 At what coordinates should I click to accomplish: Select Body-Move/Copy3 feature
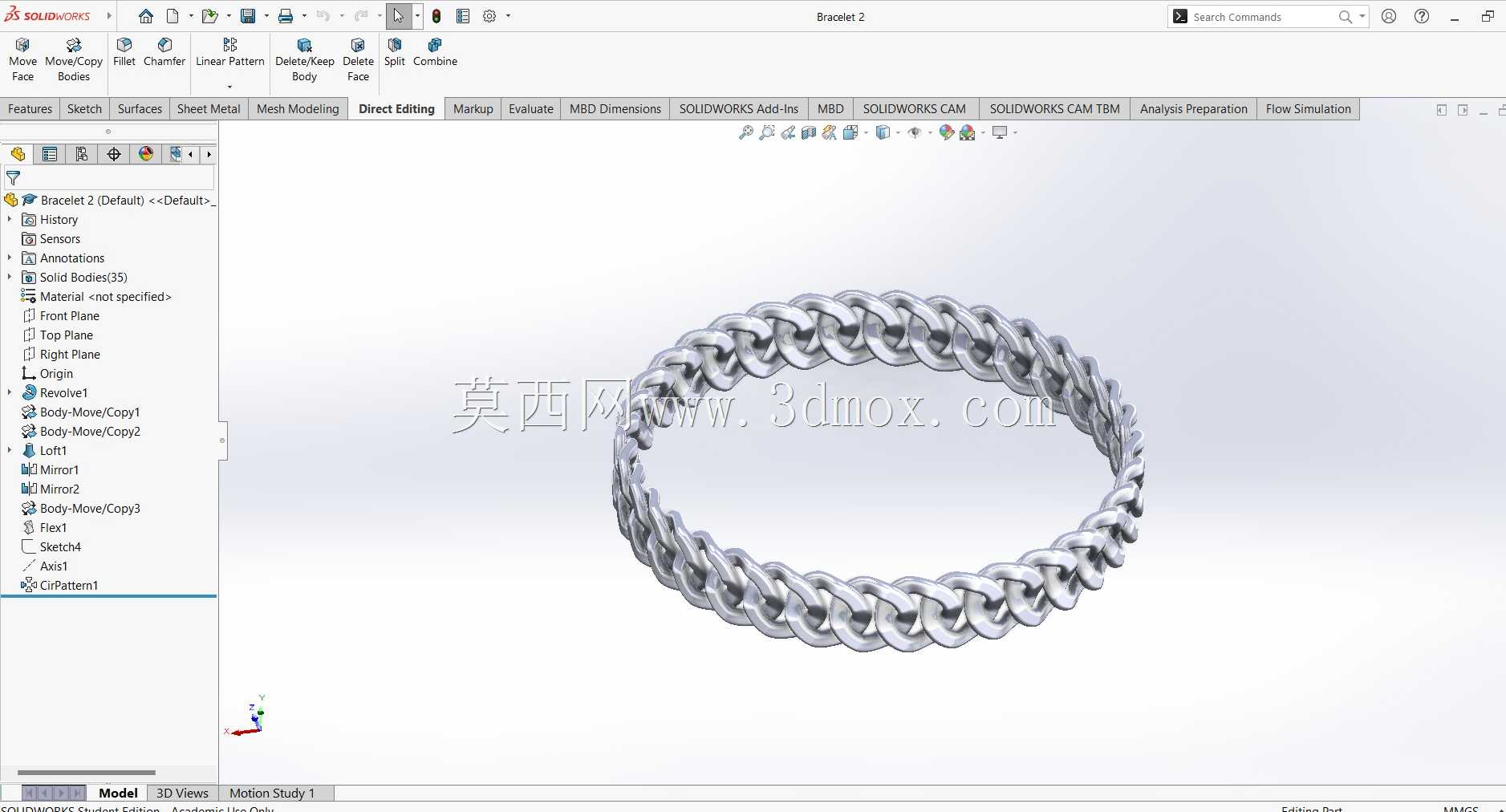[x=90, y=508]
